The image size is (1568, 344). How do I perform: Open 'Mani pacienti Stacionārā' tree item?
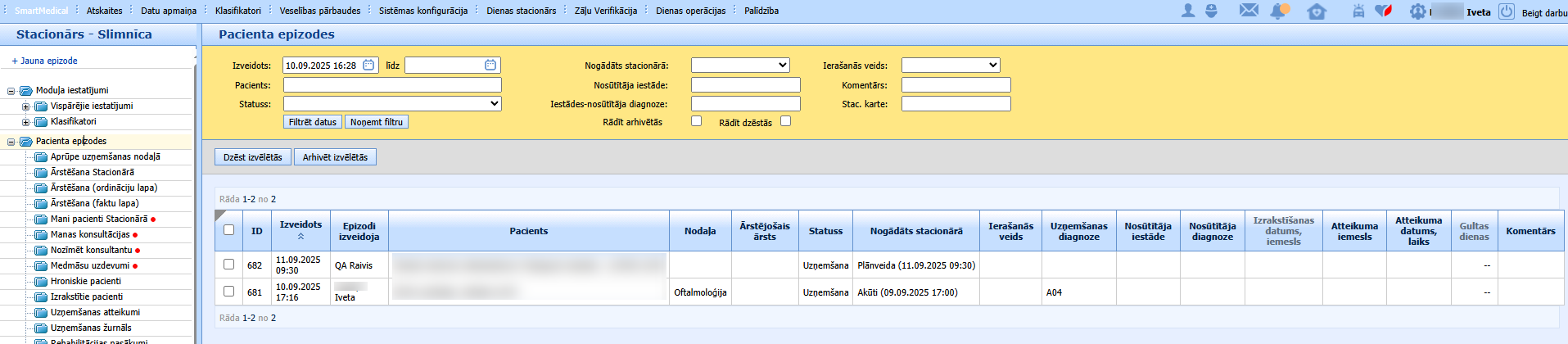point(99,219)
